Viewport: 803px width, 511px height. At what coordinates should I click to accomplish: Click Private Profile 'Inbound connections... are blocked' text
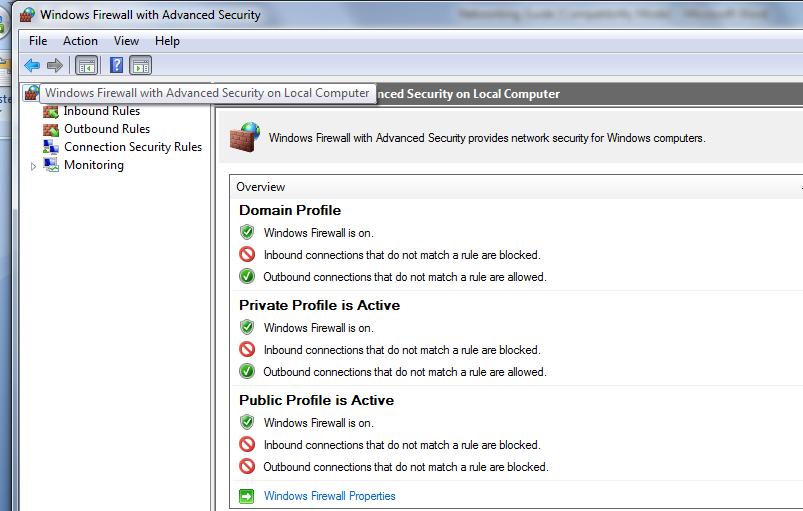click(x=402, y=350)
